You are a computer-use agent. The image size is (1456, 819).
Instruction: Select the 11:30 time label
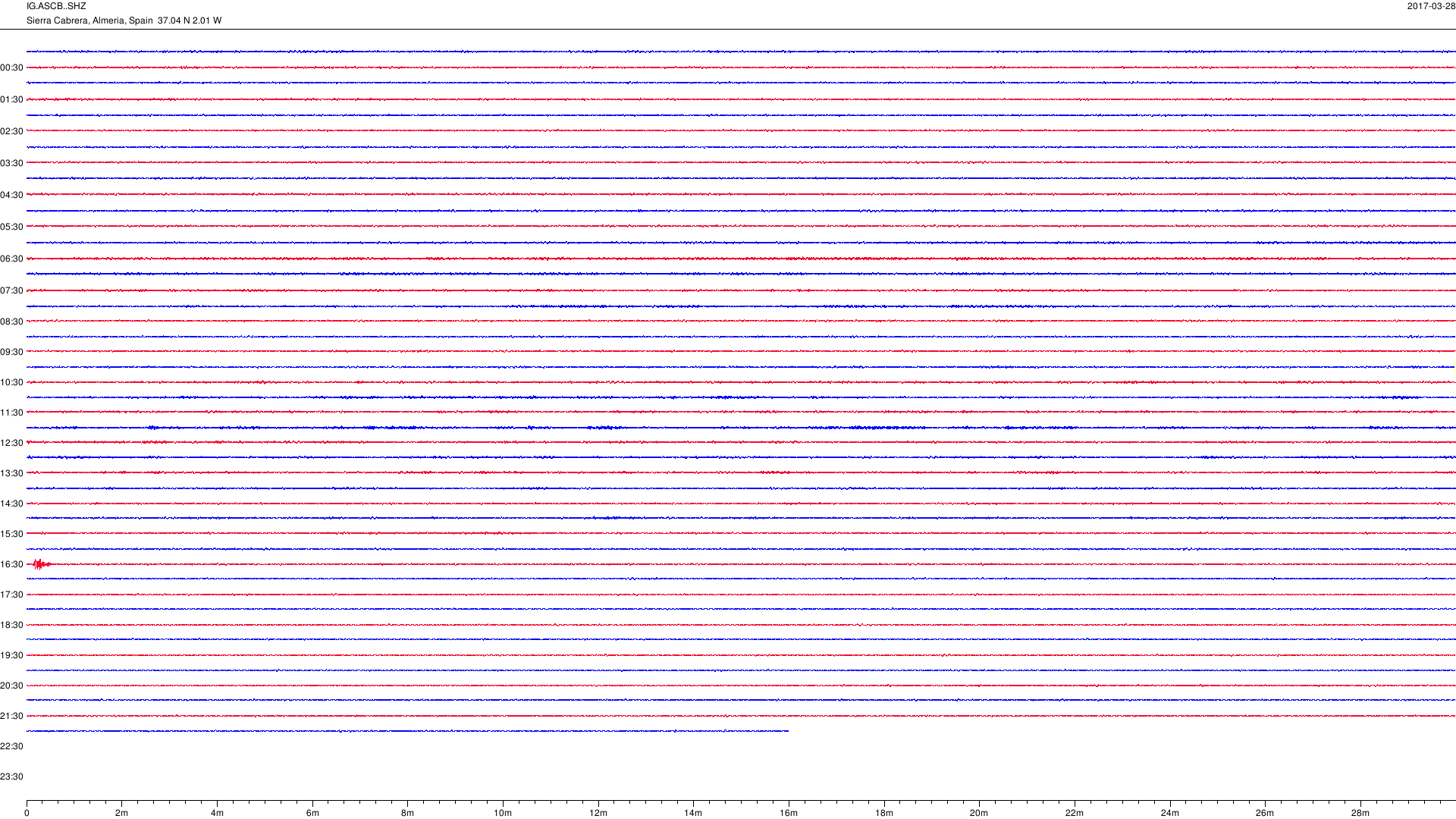[12, 413]
